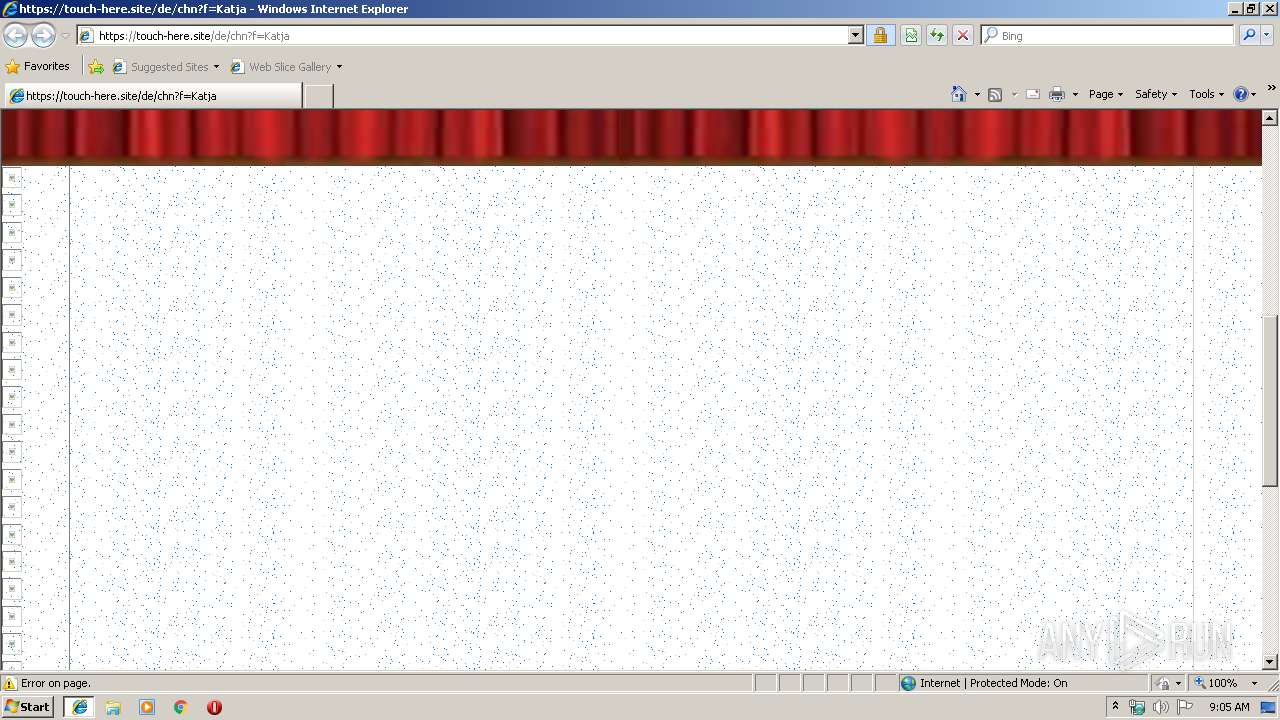The height and width of the screenshot is (720, 1280).
Task: Run the search with the magnifier button
Action: click(1249, 36)
